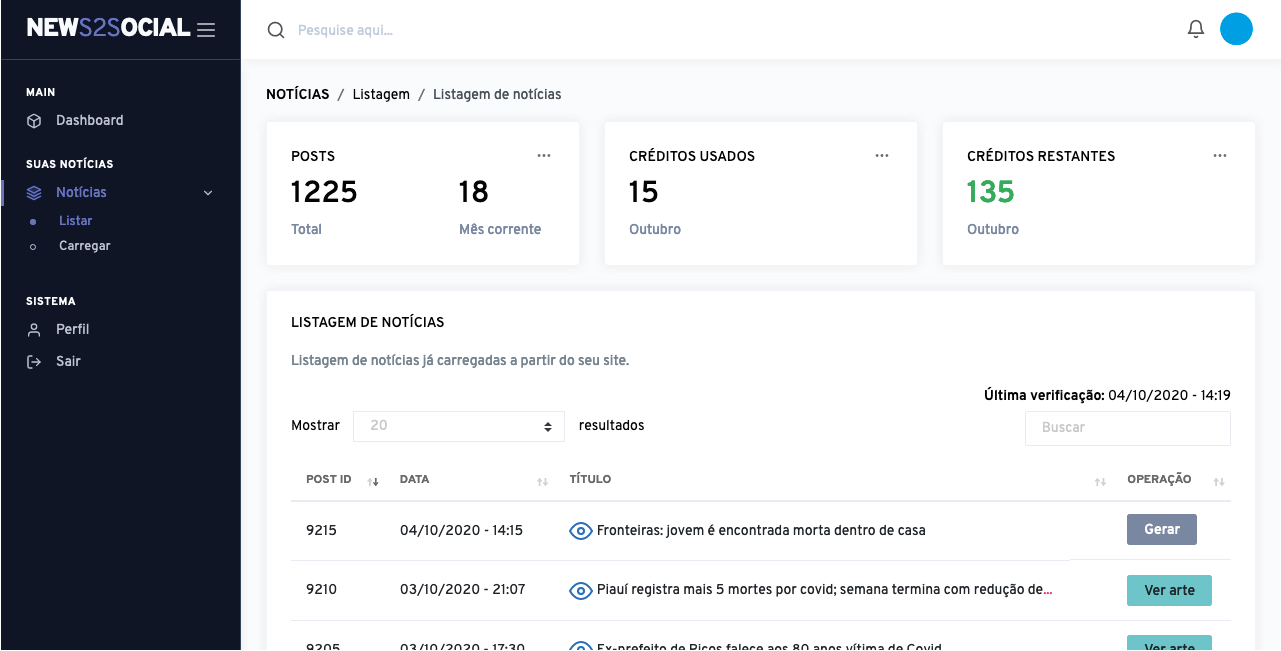Open notifications bell icon
Screen dimensions: 1281x651
tap(1195, 29)
